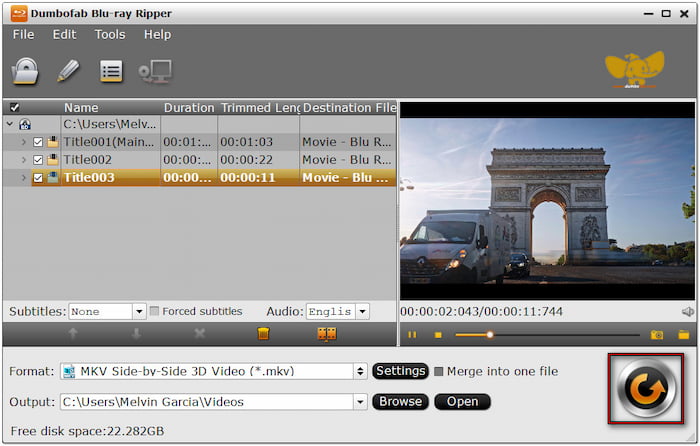Image resolution: width=700 pixels, height=446 pixels.
Task: Uncheck the Title001(Main...) checkbox
Action: click(38, 142)
